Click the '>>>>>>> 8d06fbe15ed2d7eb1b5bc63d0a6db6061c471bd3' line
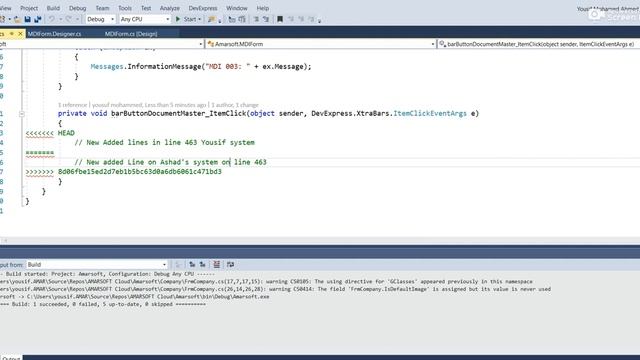Viewport: 640px width, 360px height. click(x=124, y=172)
